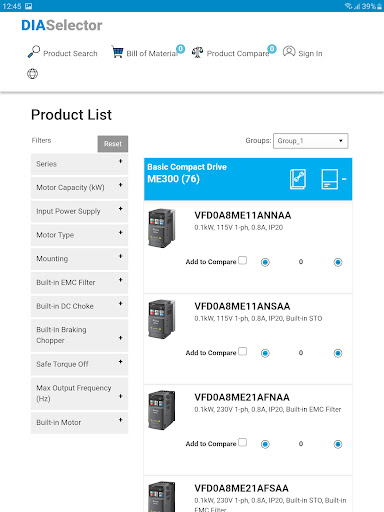Select left radio button for VFD0A8ME11ANNAA
The image size is (384, 512).
click(265, 262)
